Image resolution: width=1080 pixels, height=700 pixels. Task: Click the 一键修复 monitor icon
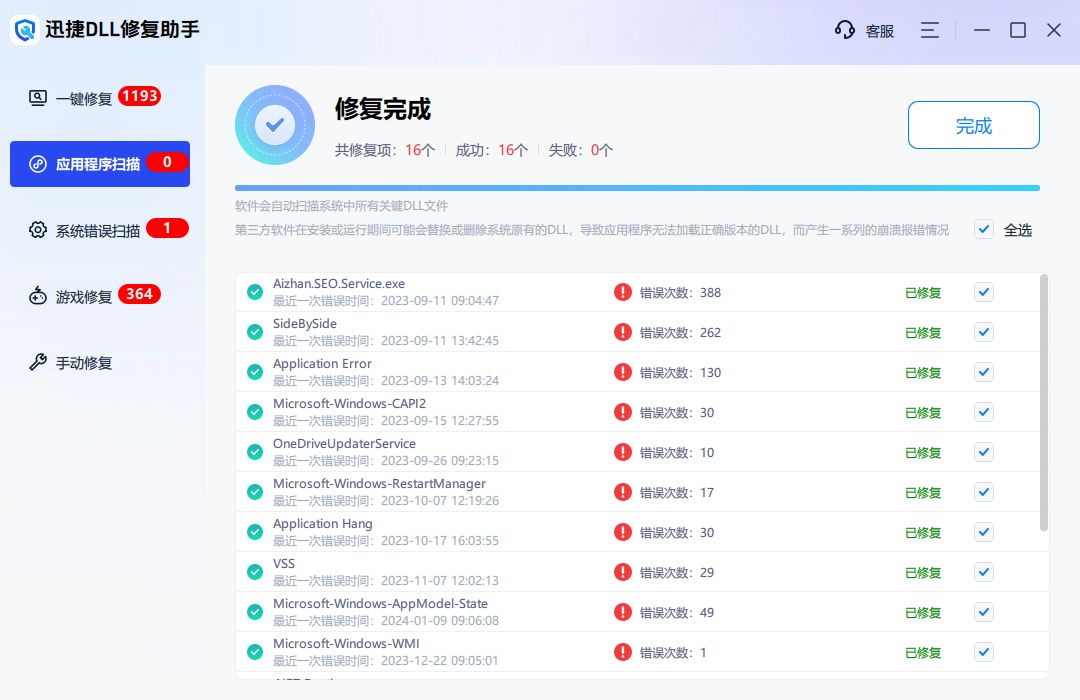(x=38, y=98)
